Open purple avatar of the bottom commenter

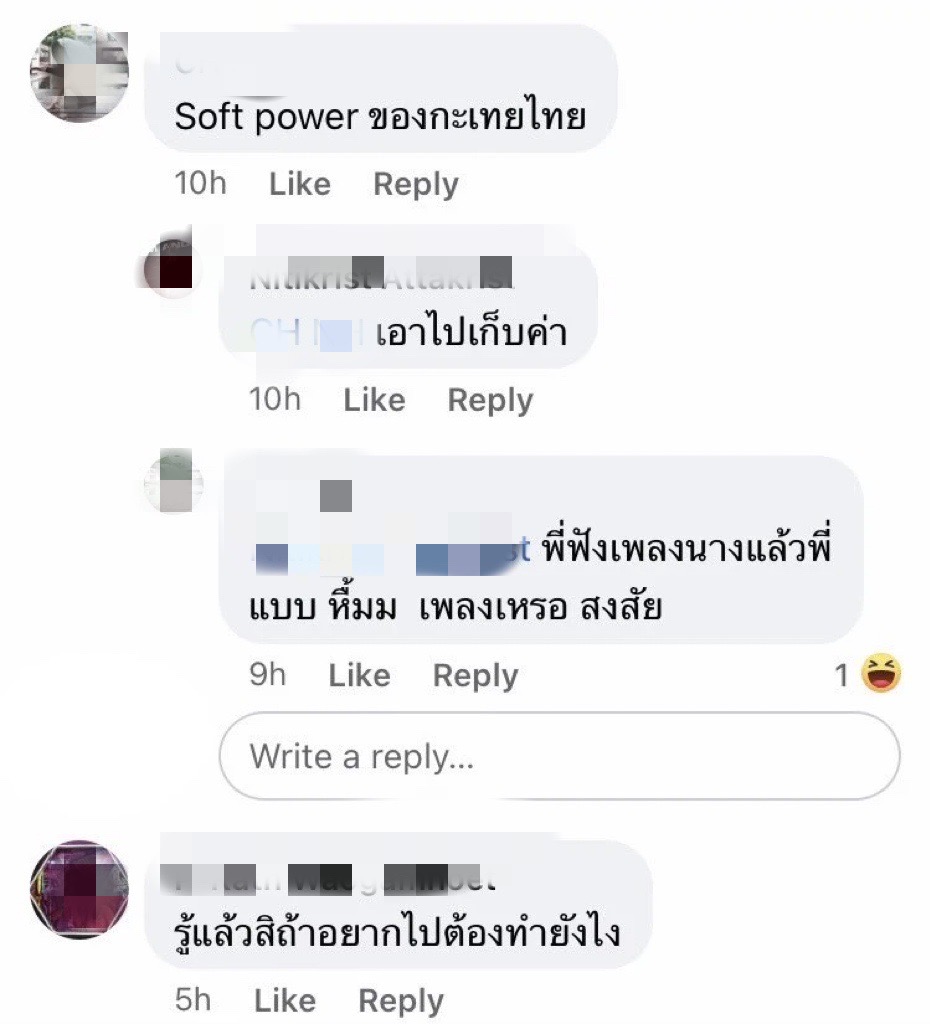[79, 889]
